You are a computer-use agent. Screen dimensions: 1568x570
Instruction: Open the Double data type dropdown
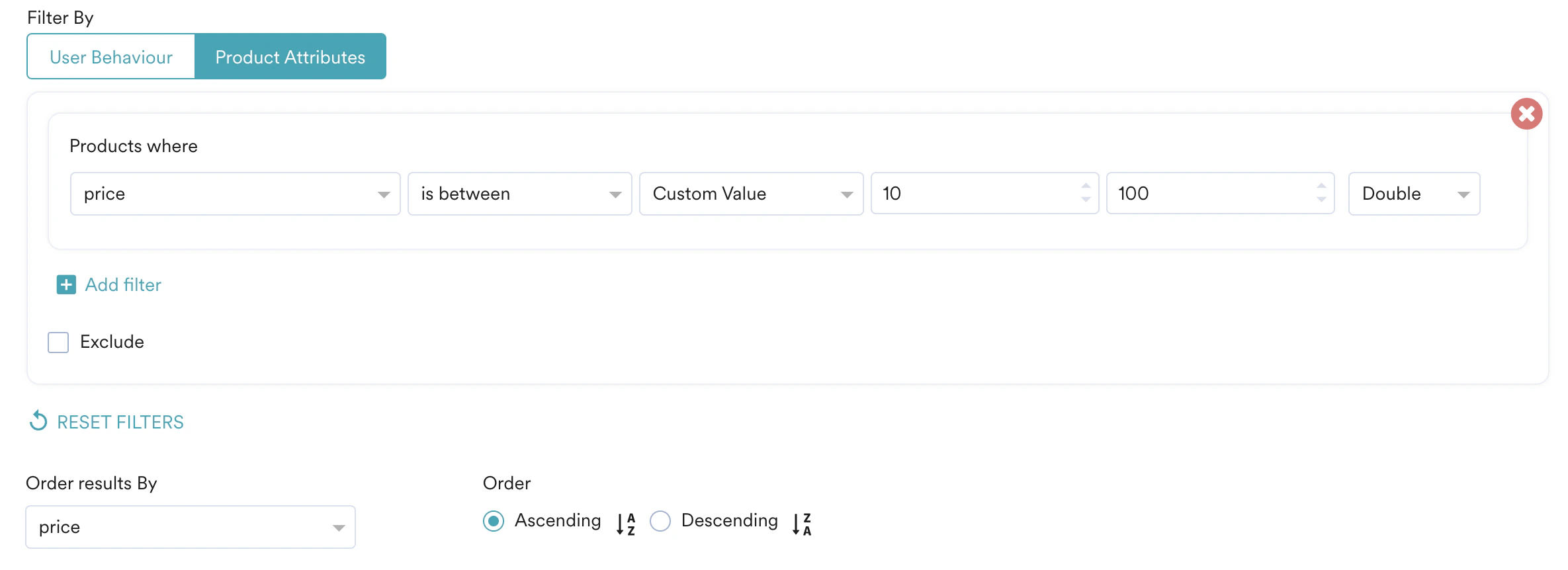coord(1415,194)
